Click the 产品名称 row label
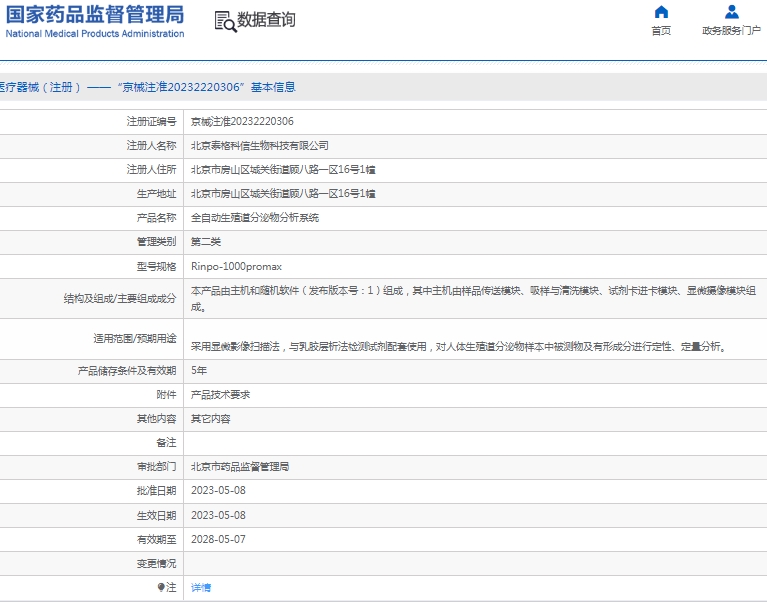This screenshot has height=606, width=767. (x=156, y=218)
